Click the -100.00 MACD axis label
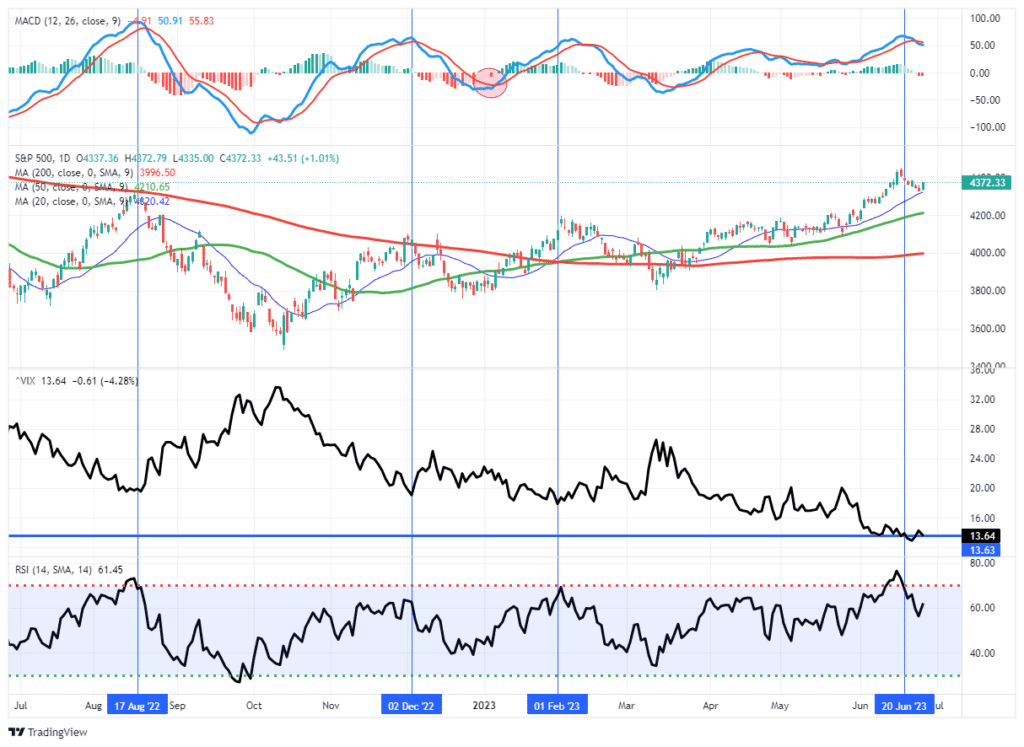The width and height of the screenshot is (1024, 747). click(x=985, y=127)
